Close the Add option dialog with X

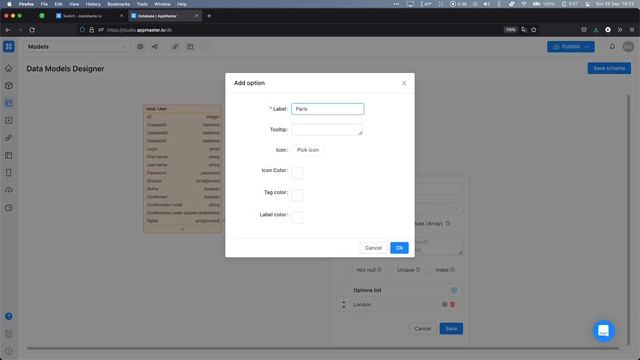pos(404,83)
